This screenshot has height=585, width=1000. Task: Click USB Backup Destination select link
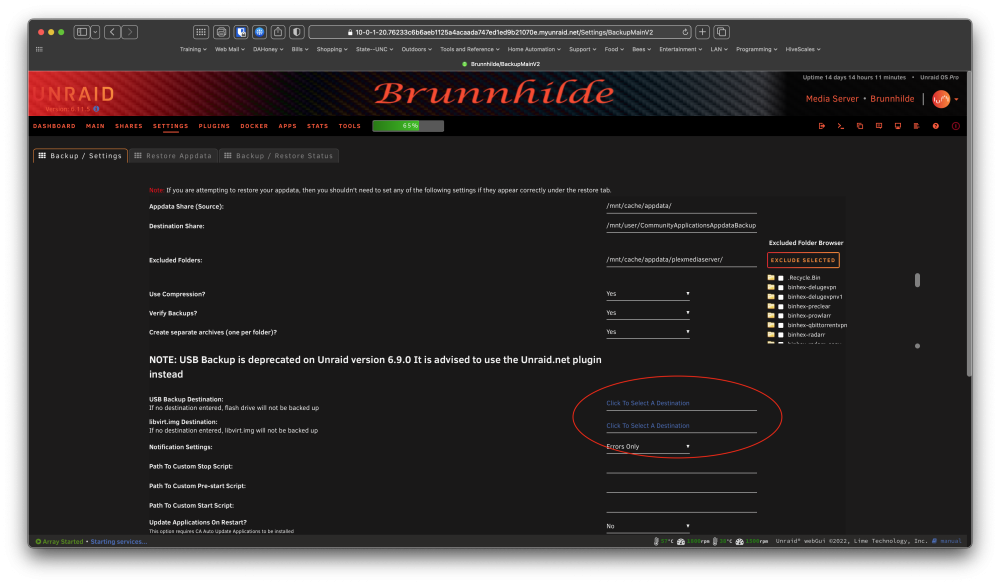tap(647, 403)
